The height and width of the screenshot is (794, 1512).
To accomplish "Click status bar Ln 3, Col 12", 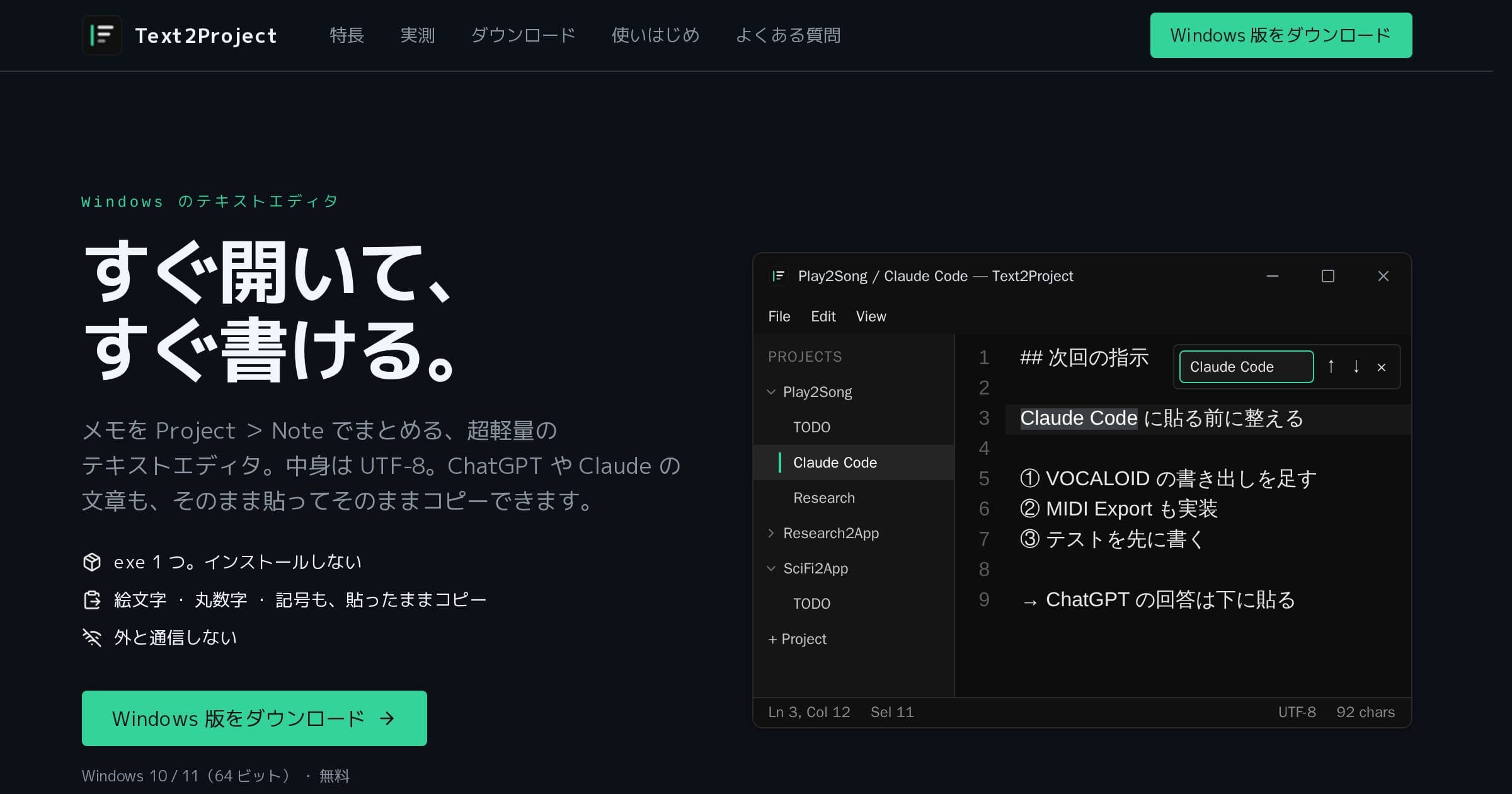I will click(809, 712).
